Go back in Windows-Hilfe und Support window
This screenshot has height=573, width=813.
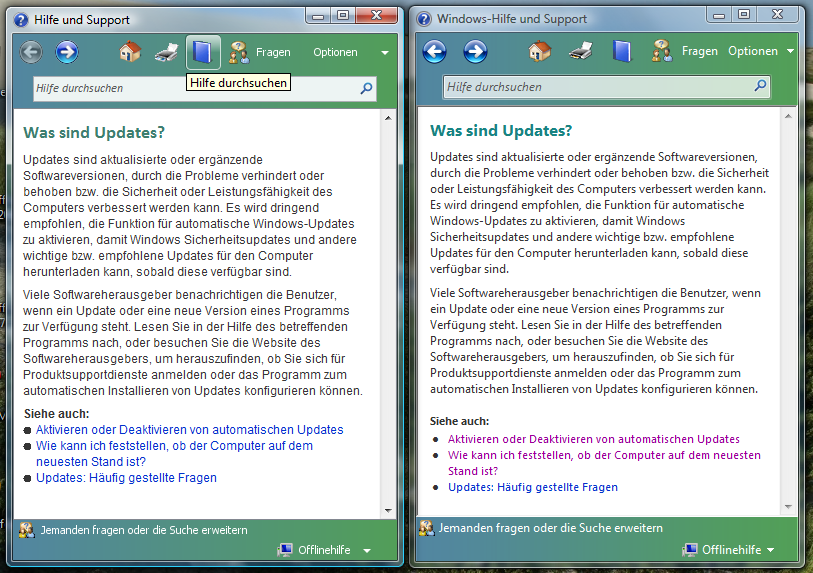pos(434,51)
